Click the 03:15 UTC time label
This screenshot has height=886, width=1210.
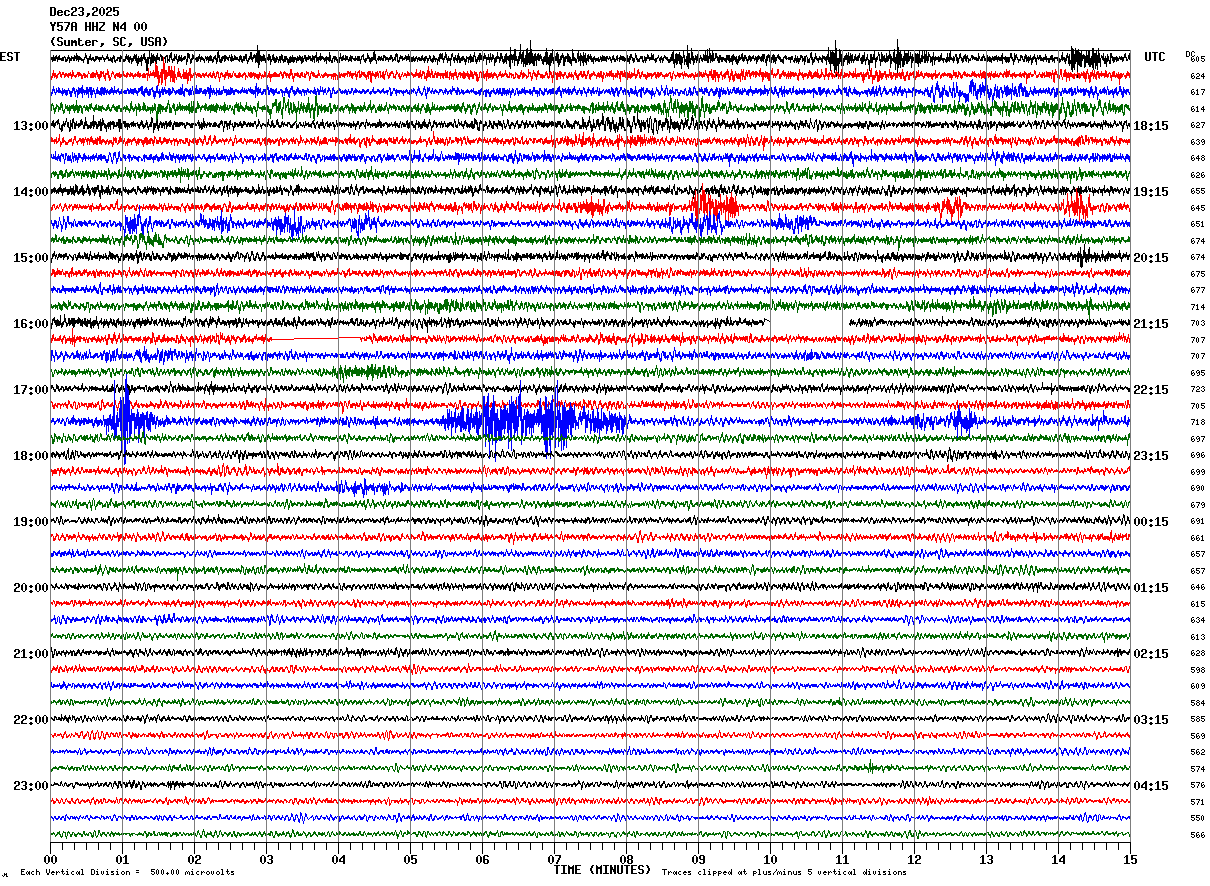(x=1151, y=720)
